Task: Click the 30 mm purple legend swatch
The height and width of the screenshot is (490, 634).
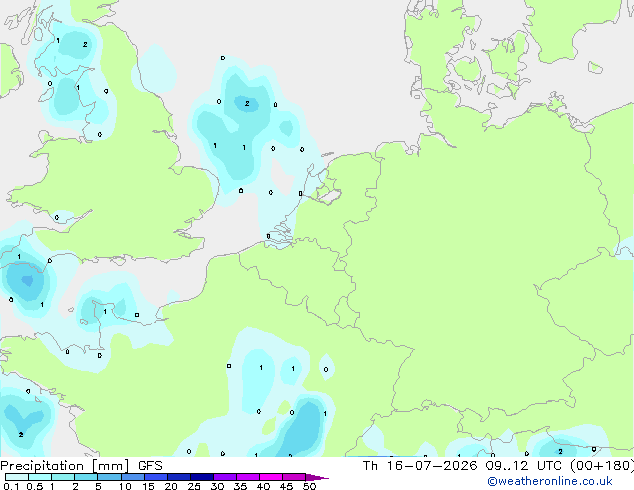Action: tap(225, 477)
